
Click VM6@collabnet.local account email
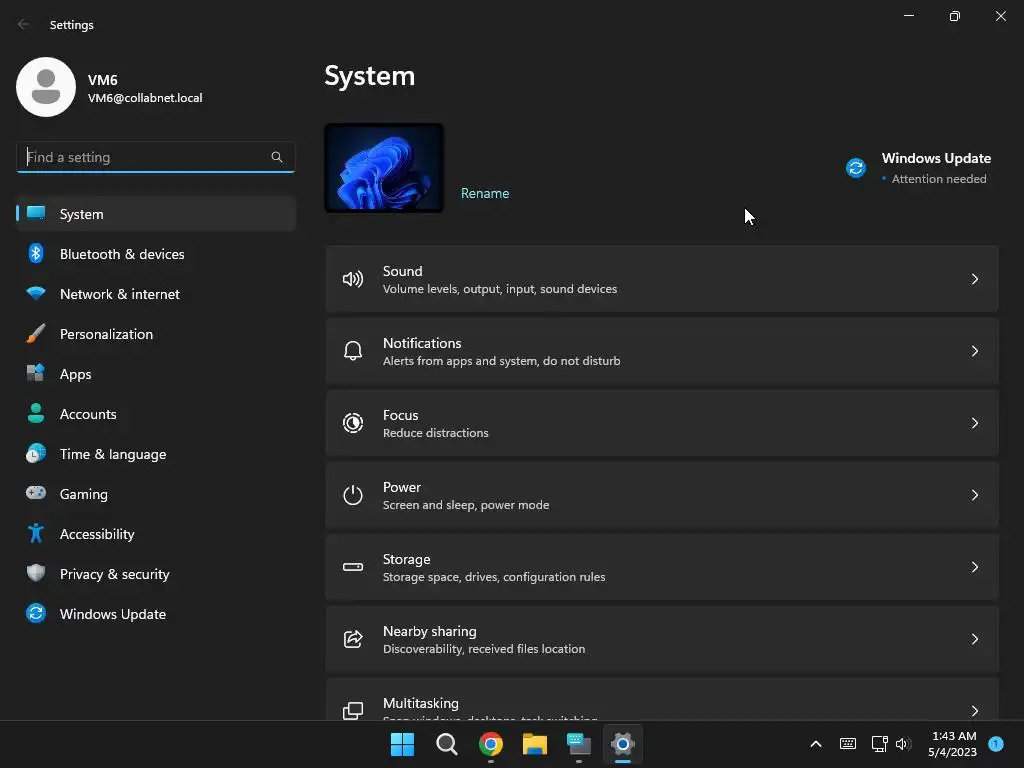point(145,98)
